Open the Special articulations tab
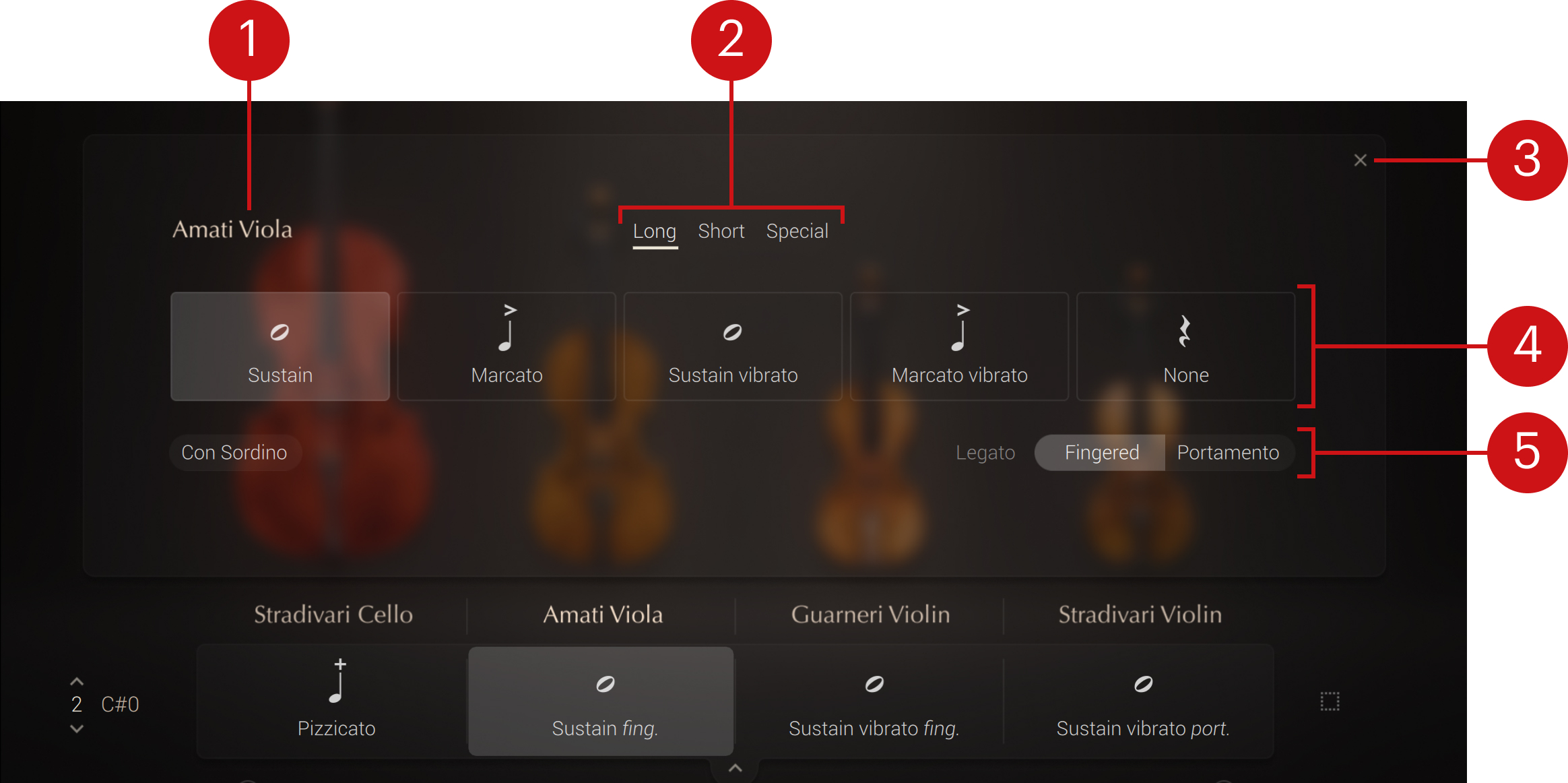The width and height of the screenshot is (1568, 783). click(x=797, y=231)
